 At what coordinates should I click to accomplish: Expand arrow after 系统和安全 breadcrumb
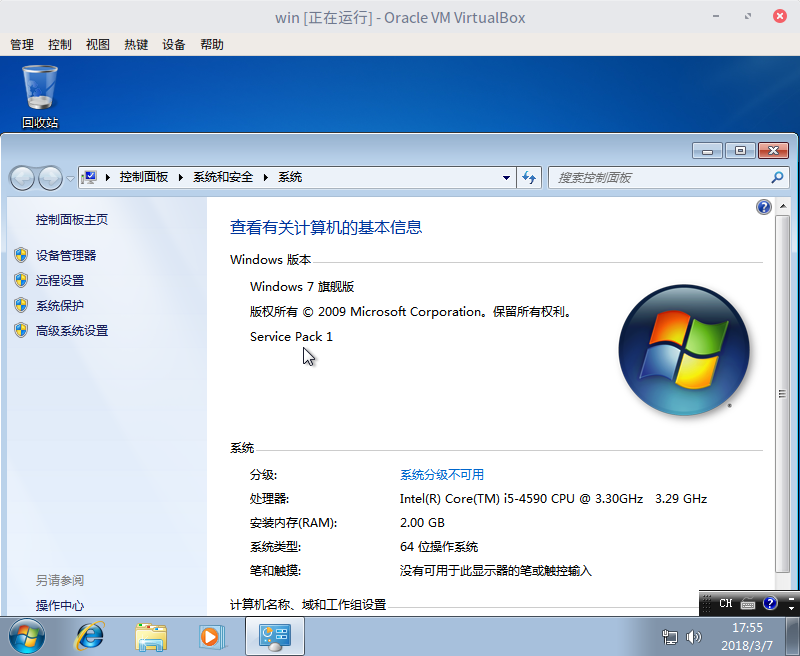tap(265, 178)
